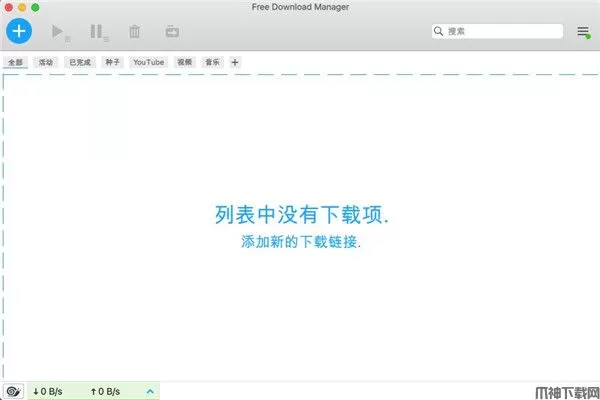
Task: Toggle snail mode icon
Action: 14,391
